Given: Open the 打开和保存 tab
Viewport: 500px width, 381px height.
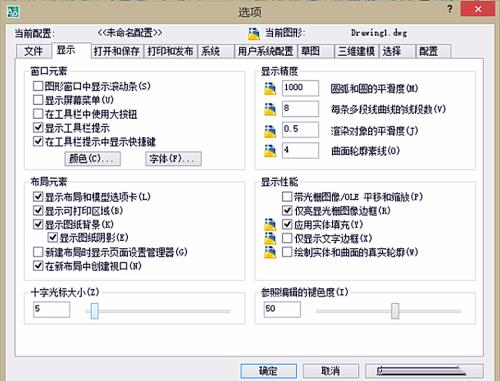Looking at the screenshot, I should click(x=117, y=51).
